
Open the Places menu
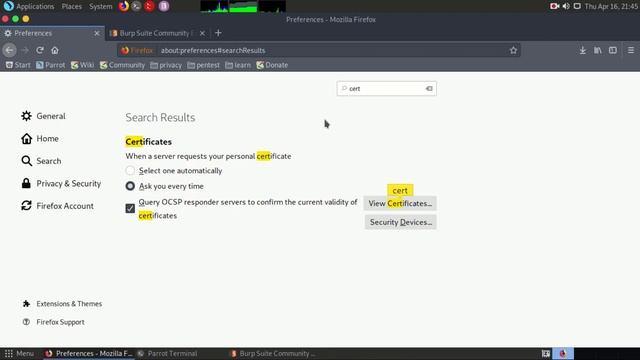pyautogui.click(x=72, y=6)
